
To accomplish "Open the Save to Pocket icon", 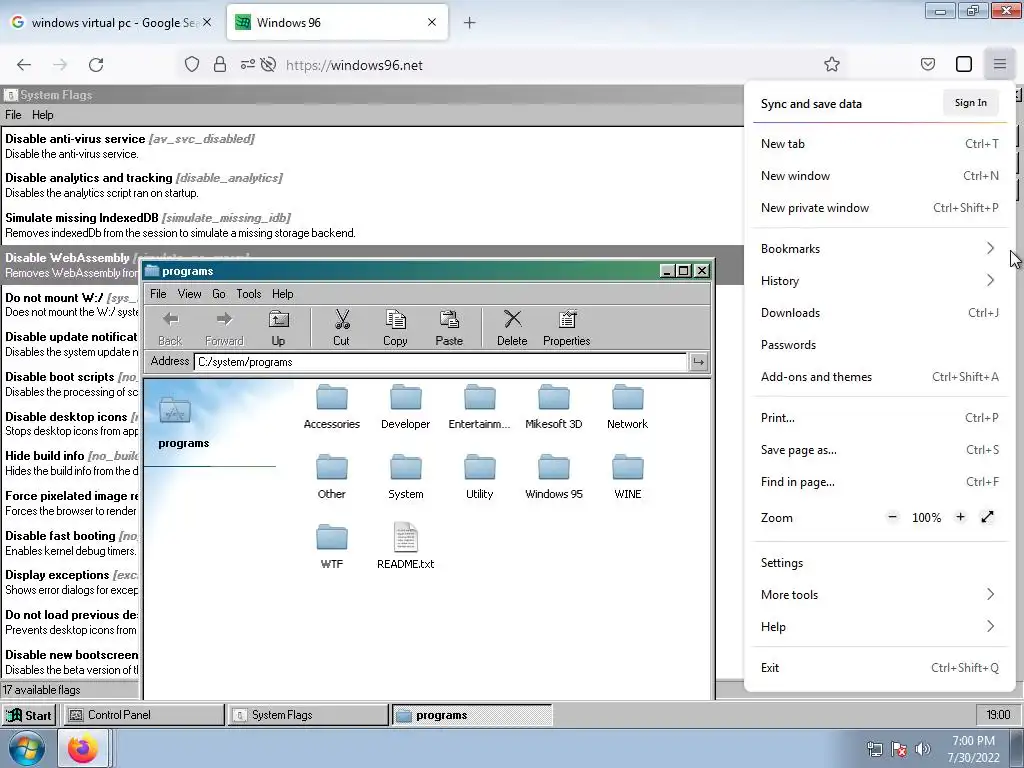I will pos(927,65).
